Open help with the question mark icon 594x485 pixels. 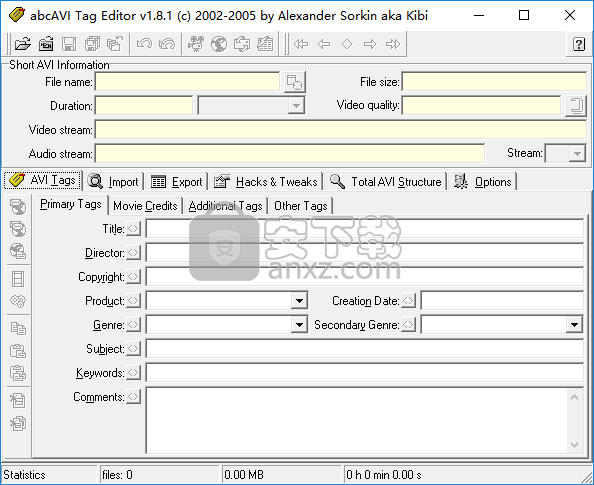tap(578, 44)
